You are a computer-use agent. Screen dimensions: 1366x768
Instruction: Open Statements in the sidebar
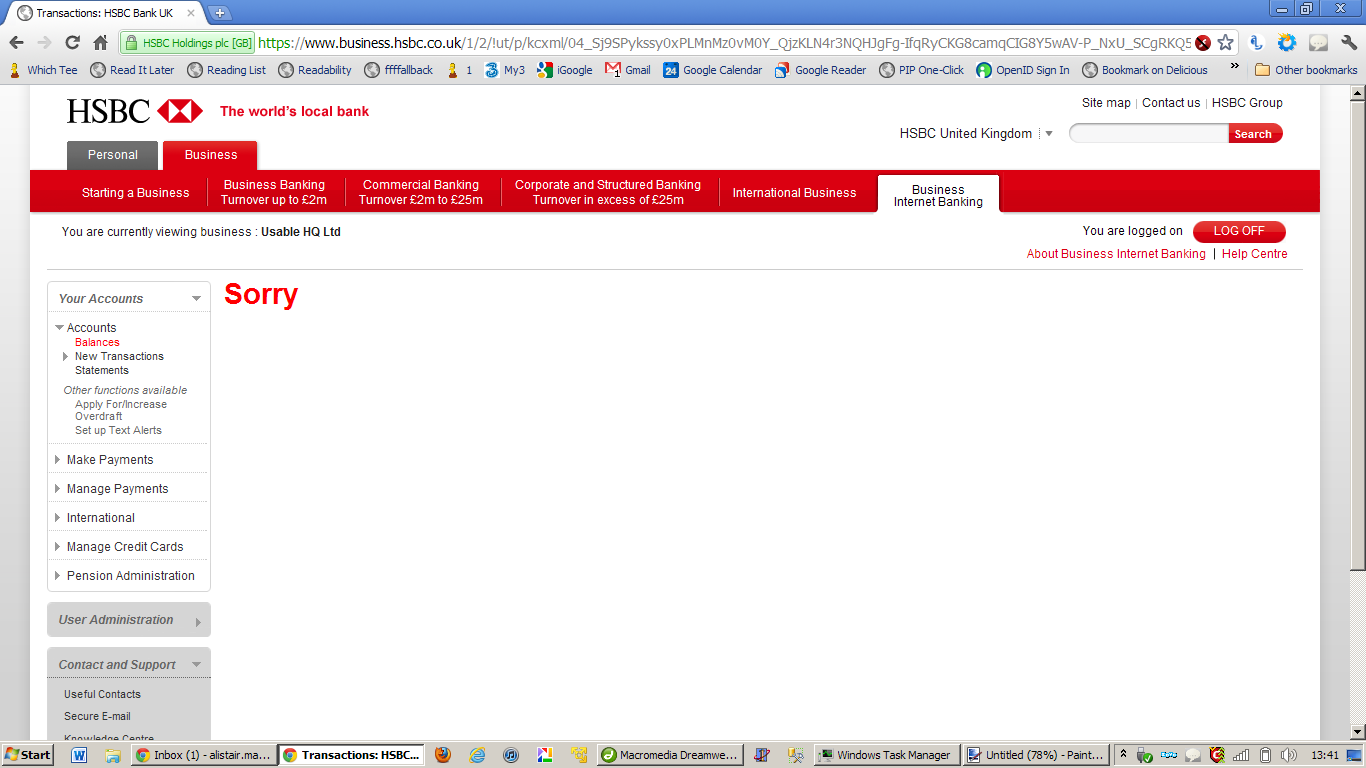click(x=102, y=370)
